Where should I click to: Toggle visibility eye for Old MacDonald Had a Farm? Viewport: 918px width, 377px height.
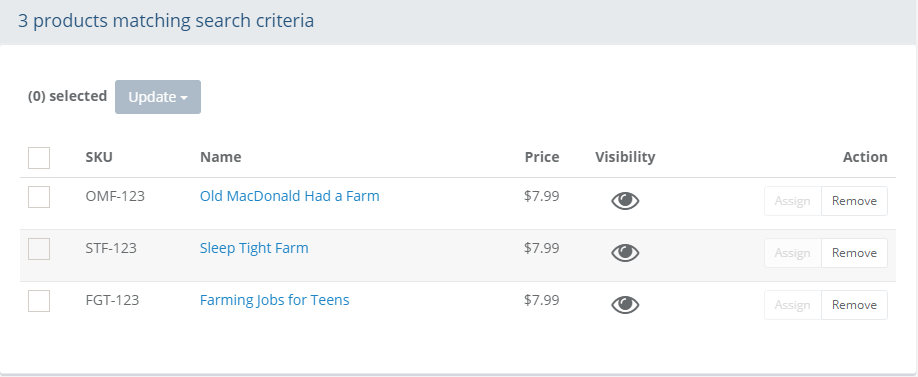point(625,201)
